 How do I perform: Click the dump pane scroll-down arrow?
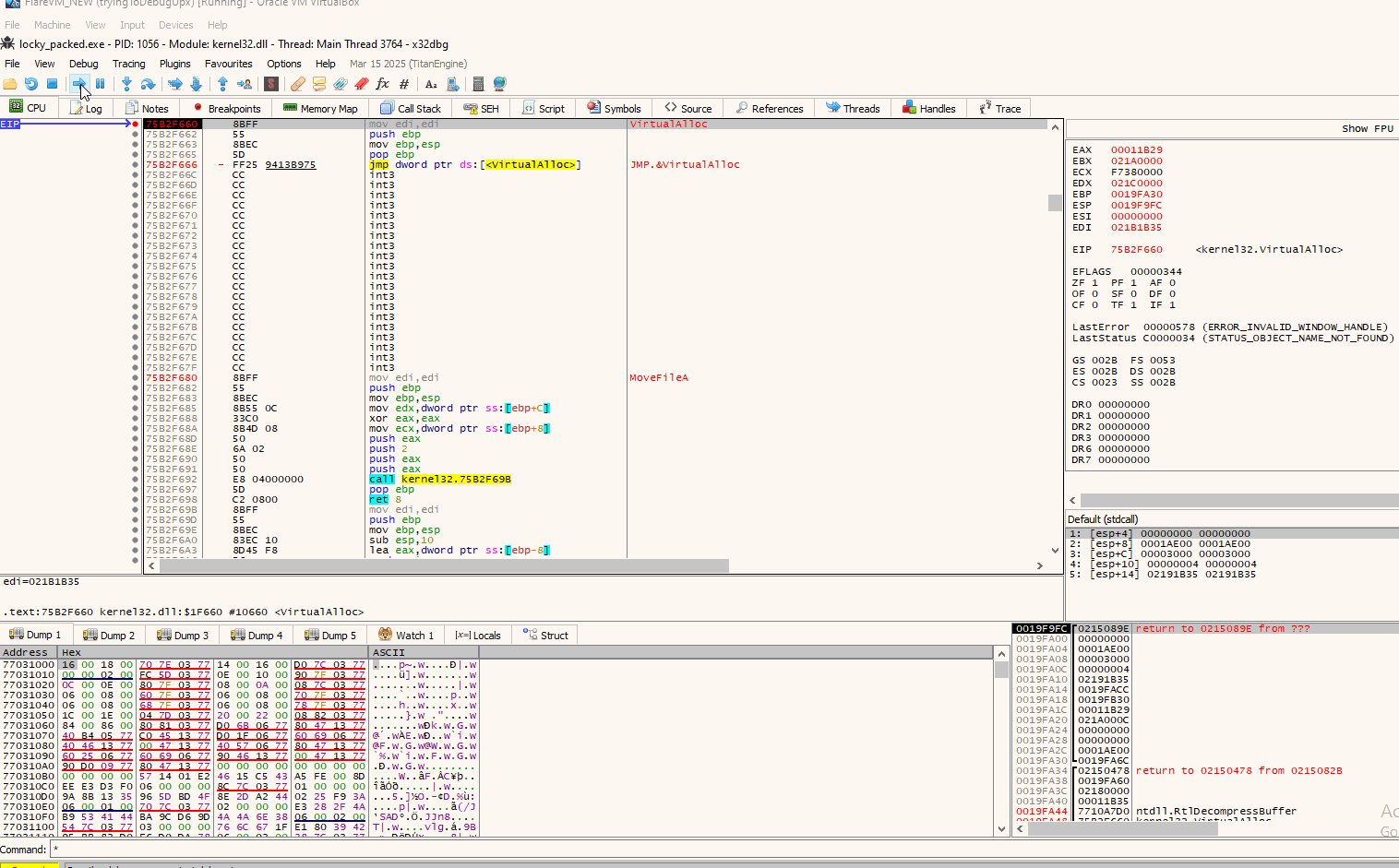coord(1002,828)
